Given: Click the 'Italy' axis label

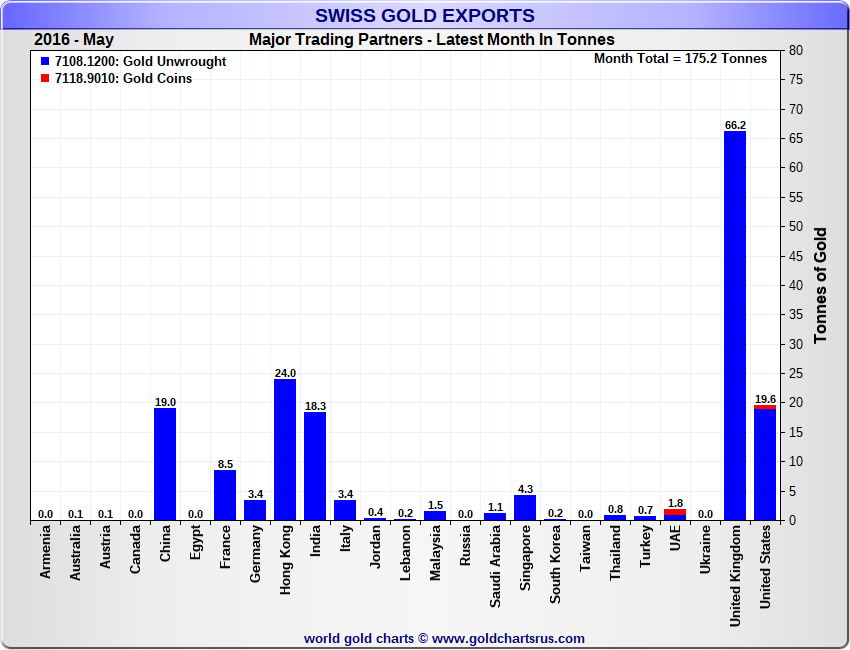Looking at the screenshot, I should pyautogui.click(x=345, y=538).
